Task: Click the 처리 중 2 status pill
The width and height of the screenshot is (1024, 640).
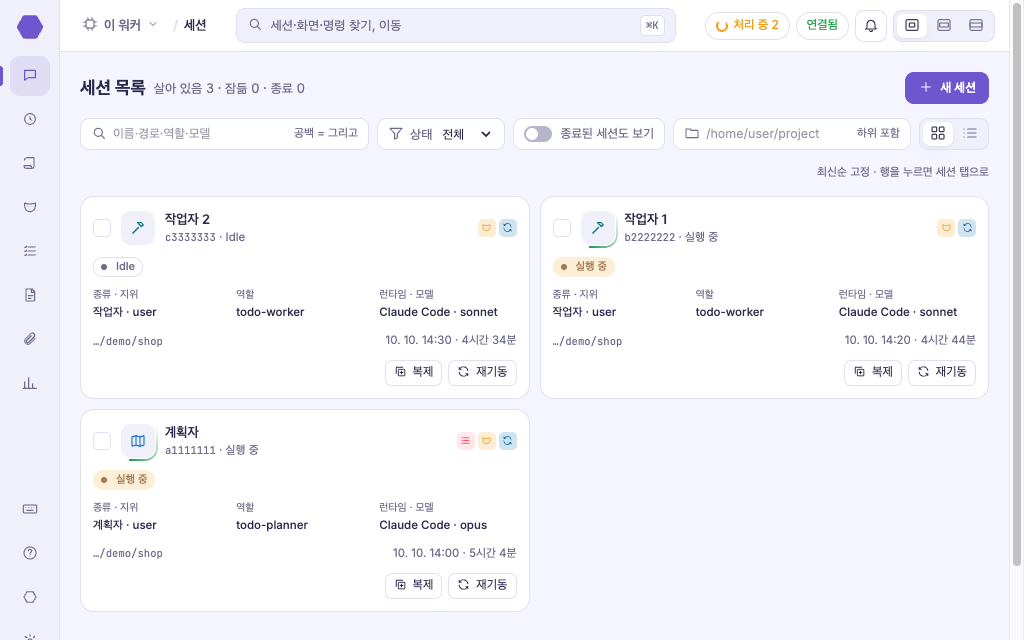Action: (x=747, y=26)
